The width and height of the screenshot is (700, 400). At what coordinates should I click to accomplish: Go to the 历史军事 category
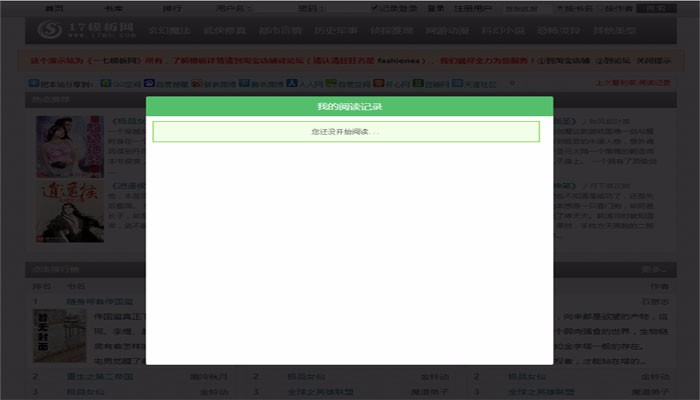pyautogui.click(x=336, y=30)
